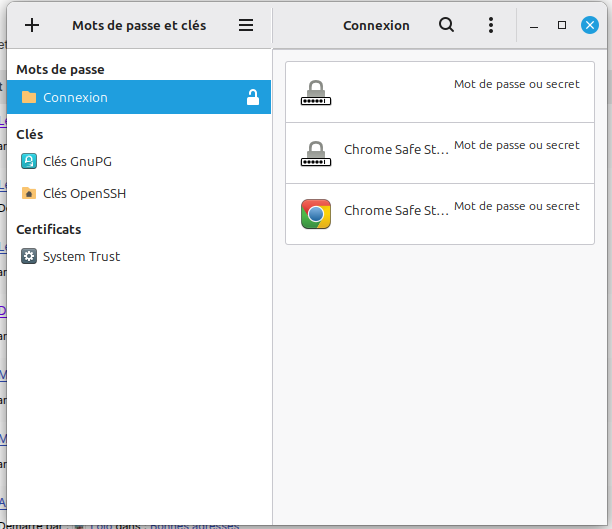
Task: Click the 'Mot de passe ou secret' label on the Chrome logo row
Action: click(x=516, y=206)
